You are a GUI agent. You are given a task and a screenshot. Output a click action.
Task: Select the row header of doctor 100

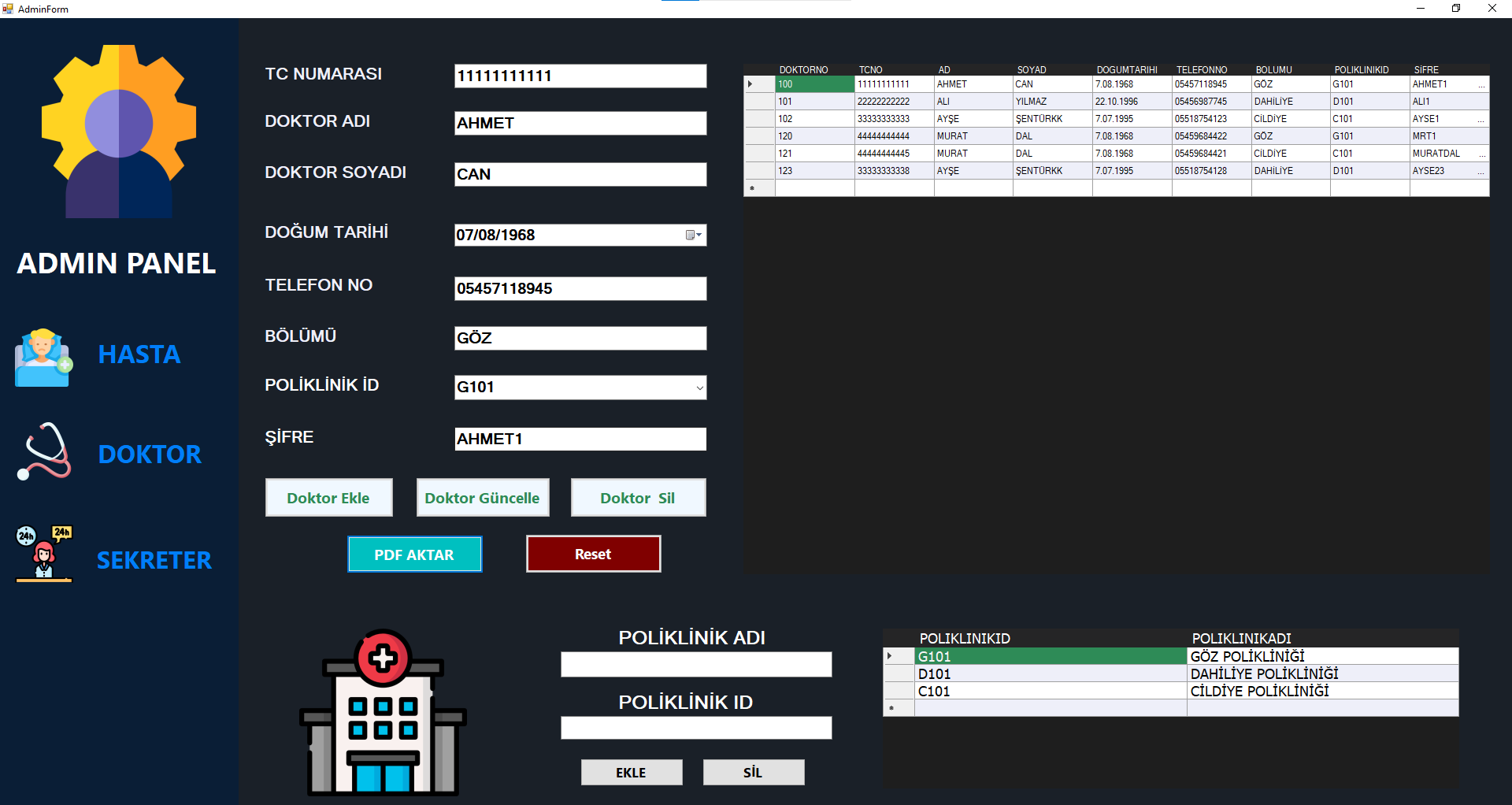pos(760,84)
